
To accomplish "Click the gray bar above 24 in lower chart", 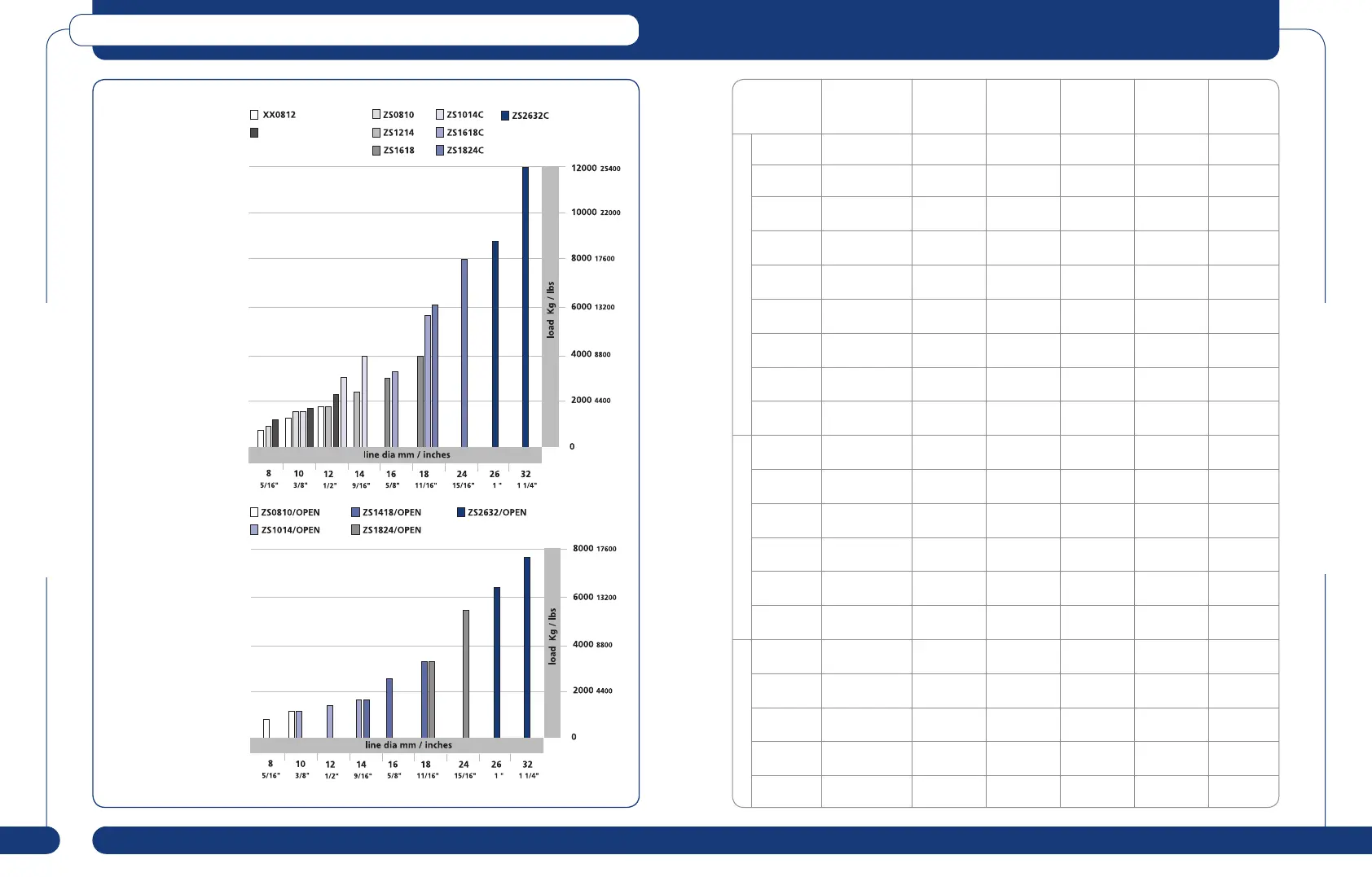I will coord(466,673).
